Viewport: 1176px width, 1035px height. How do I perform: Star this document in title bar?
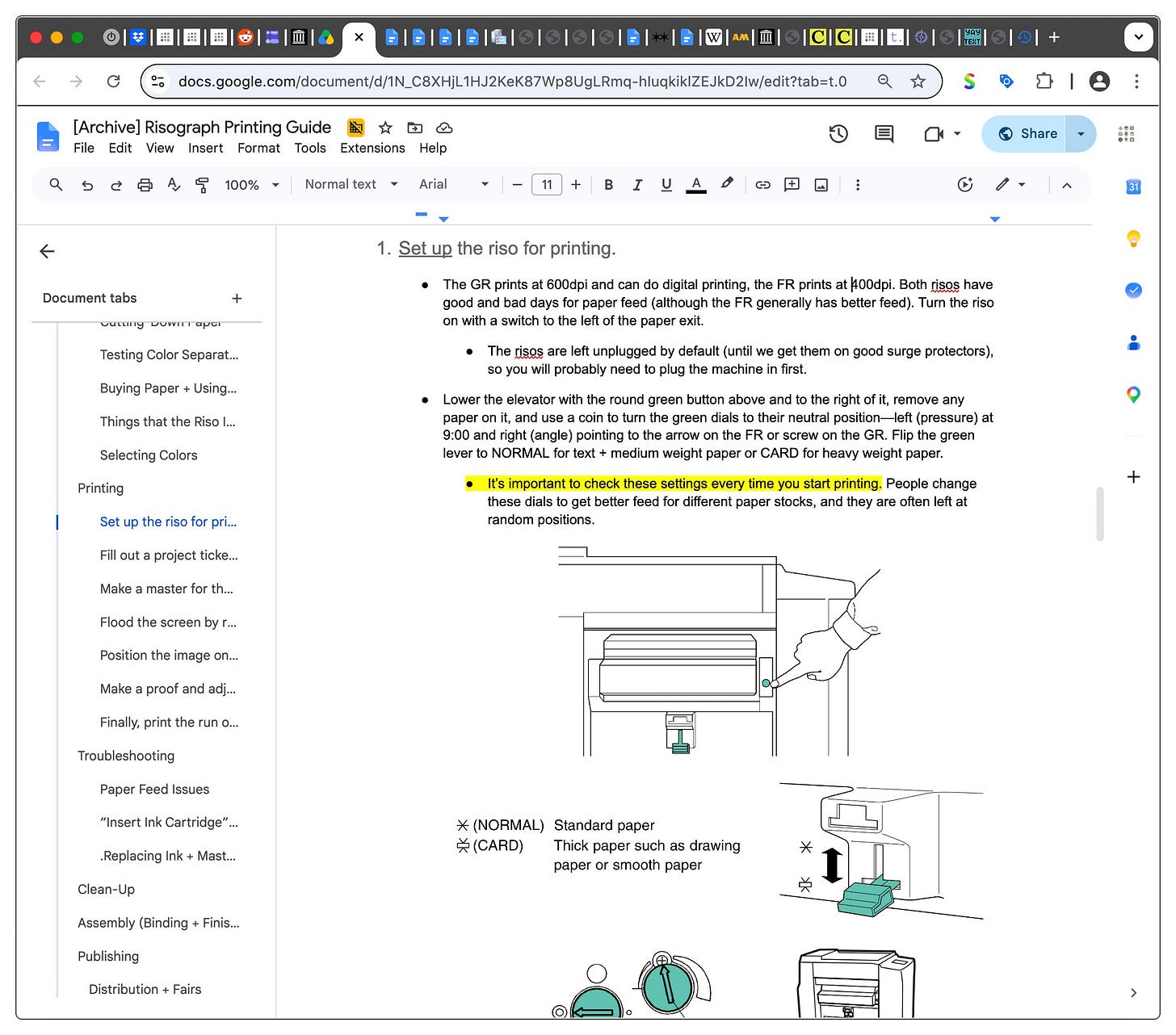point(385,128)
